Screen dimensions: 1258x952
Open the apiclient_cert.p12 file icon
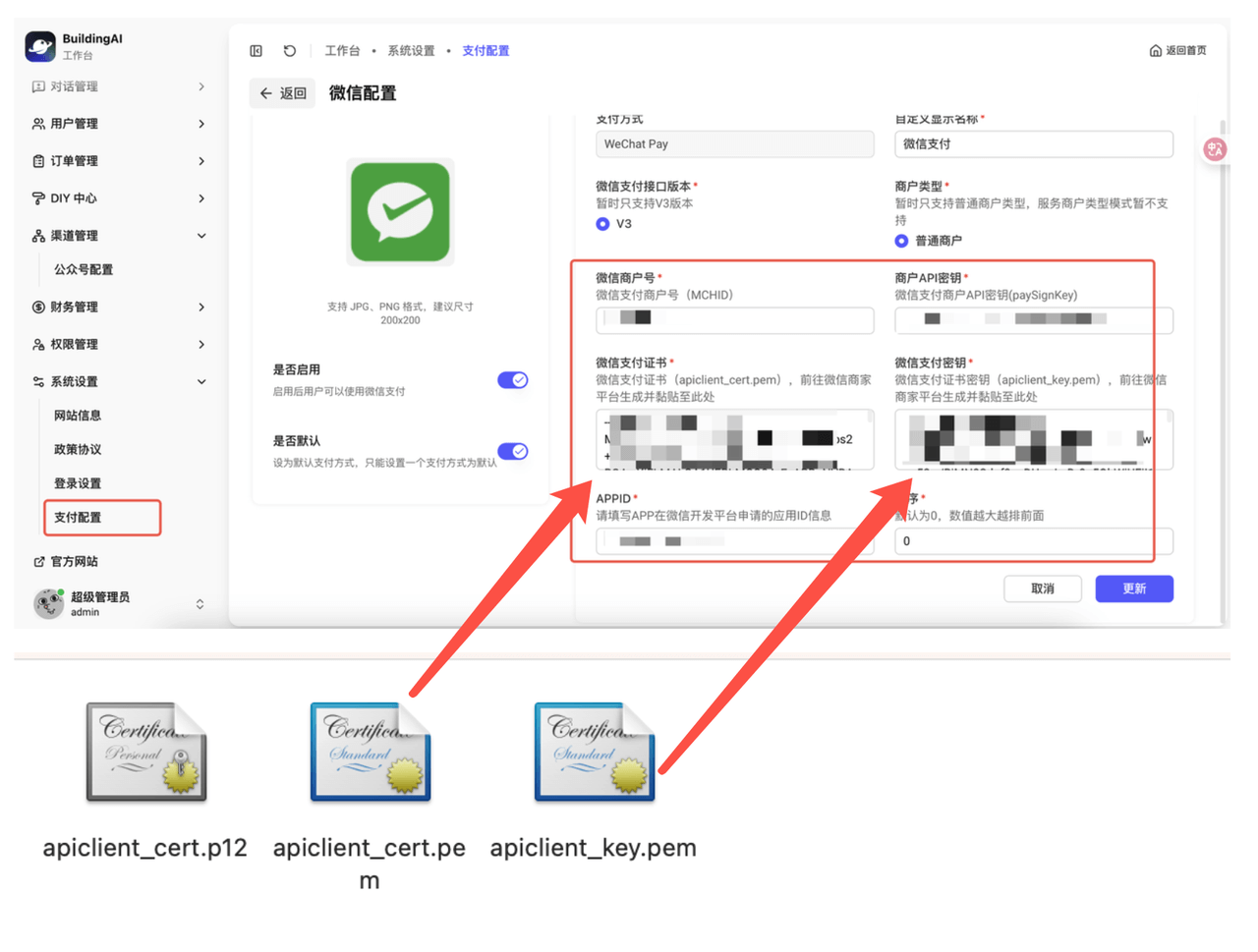(145, 753)
